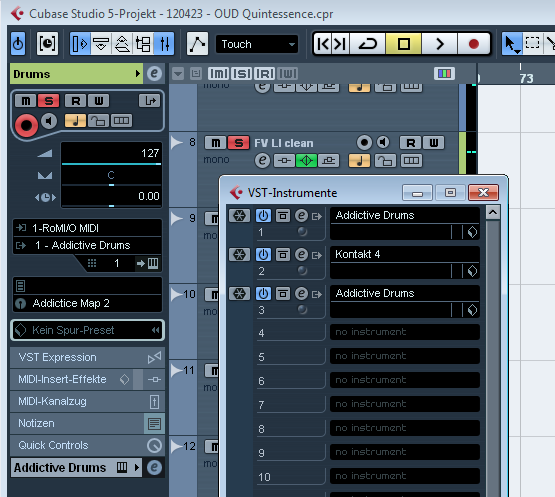
Task: Open the Drums track name menu
Action: [76, 74]
